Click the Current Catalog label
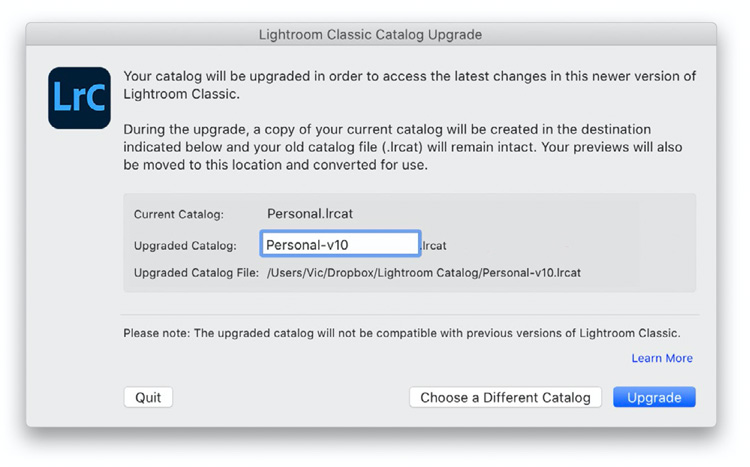The height and width of the screenshot is (467, 750). click(178, 214)
